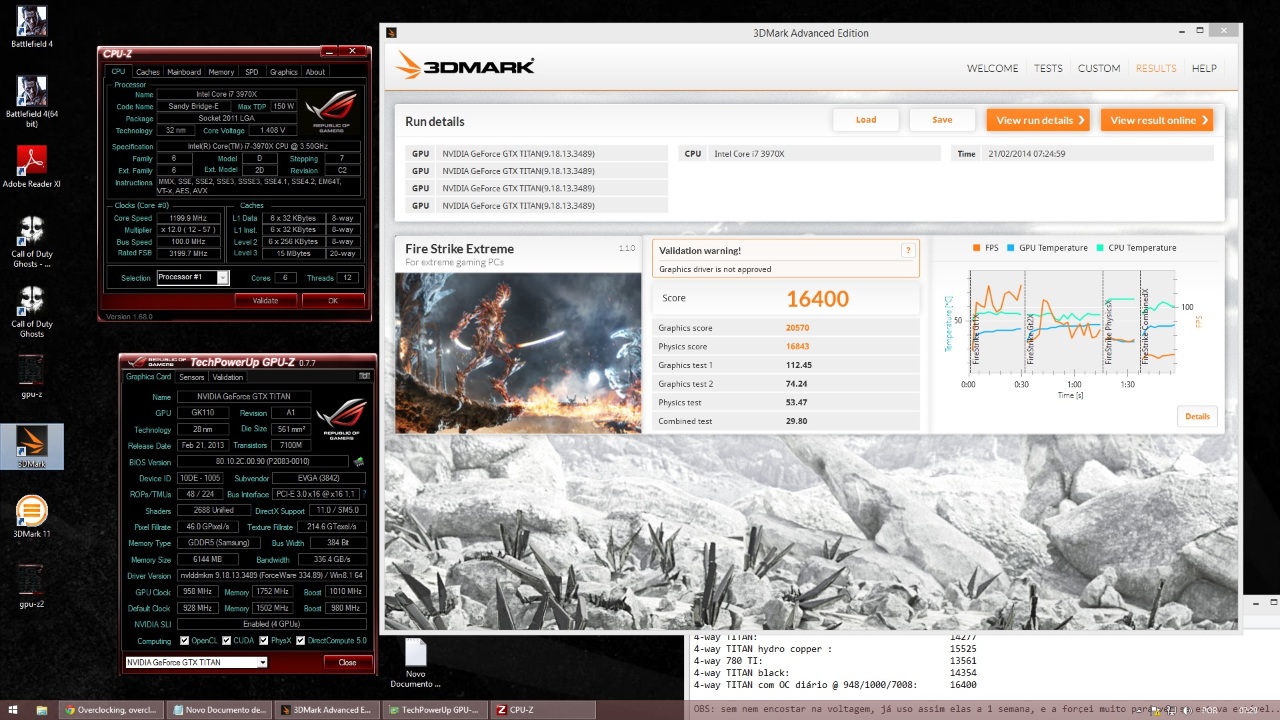Open About tab in CPU-Z
This screenshot has width=1280, height=720.
[315, 72]
